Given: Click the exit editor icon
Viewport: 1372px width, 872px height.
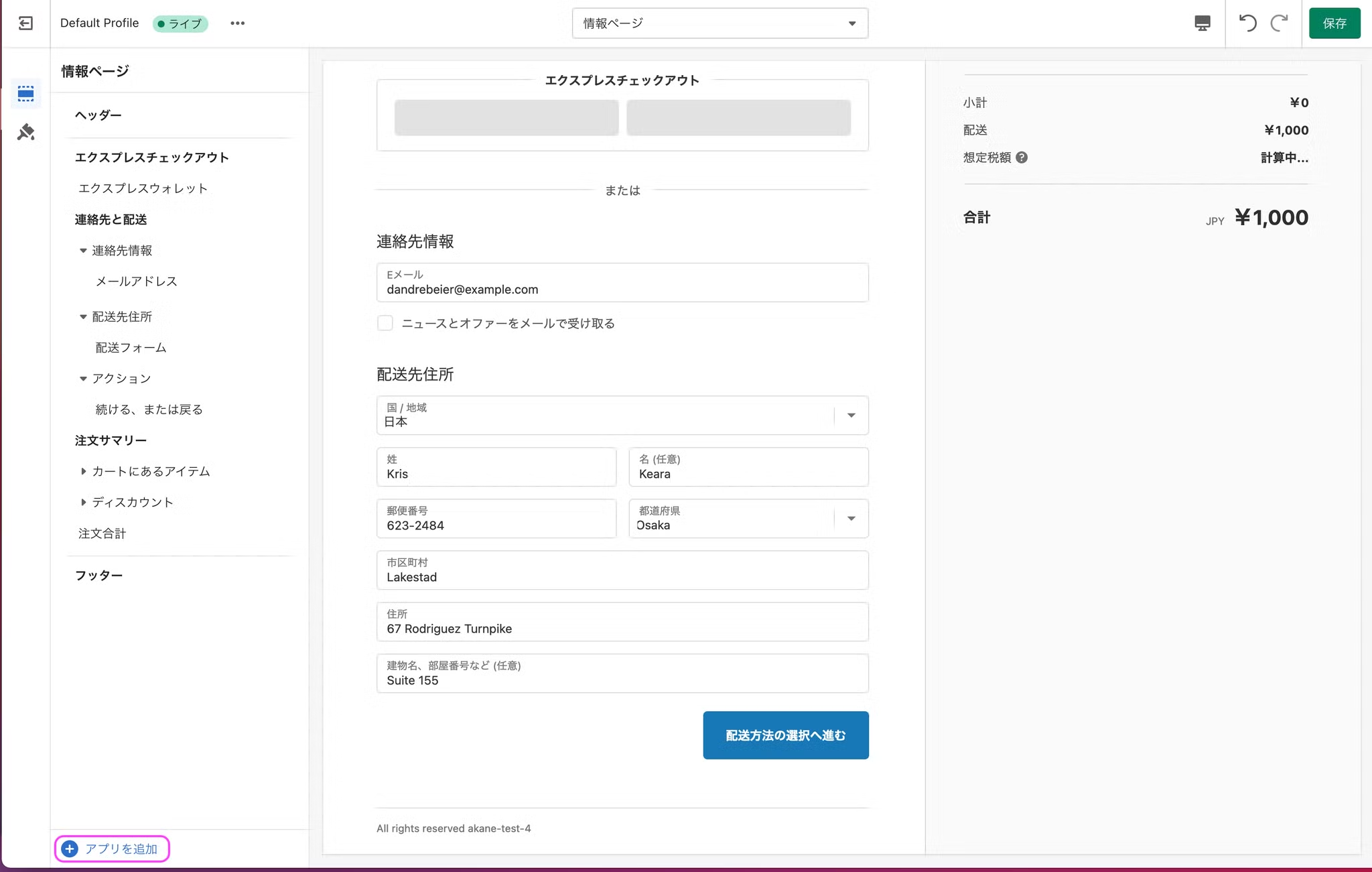Looking at the screenshot, I should (x=25, y=23).
